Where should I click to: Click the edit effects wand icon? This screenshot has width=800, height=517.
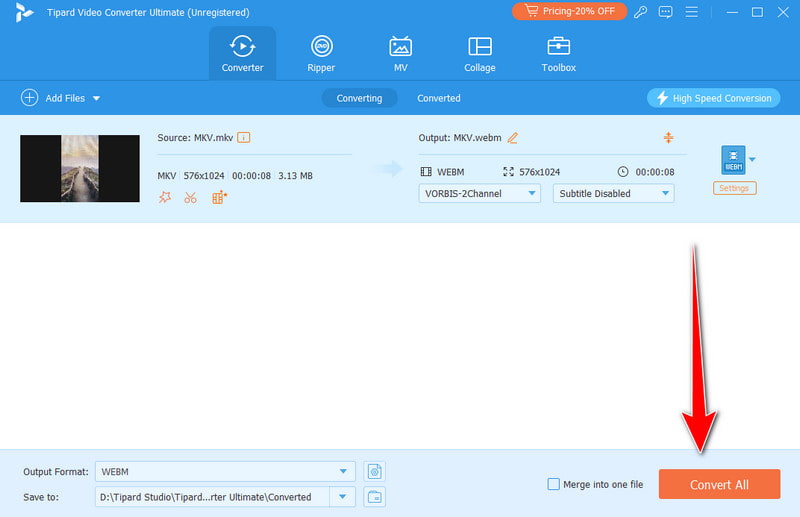point(164,197)
